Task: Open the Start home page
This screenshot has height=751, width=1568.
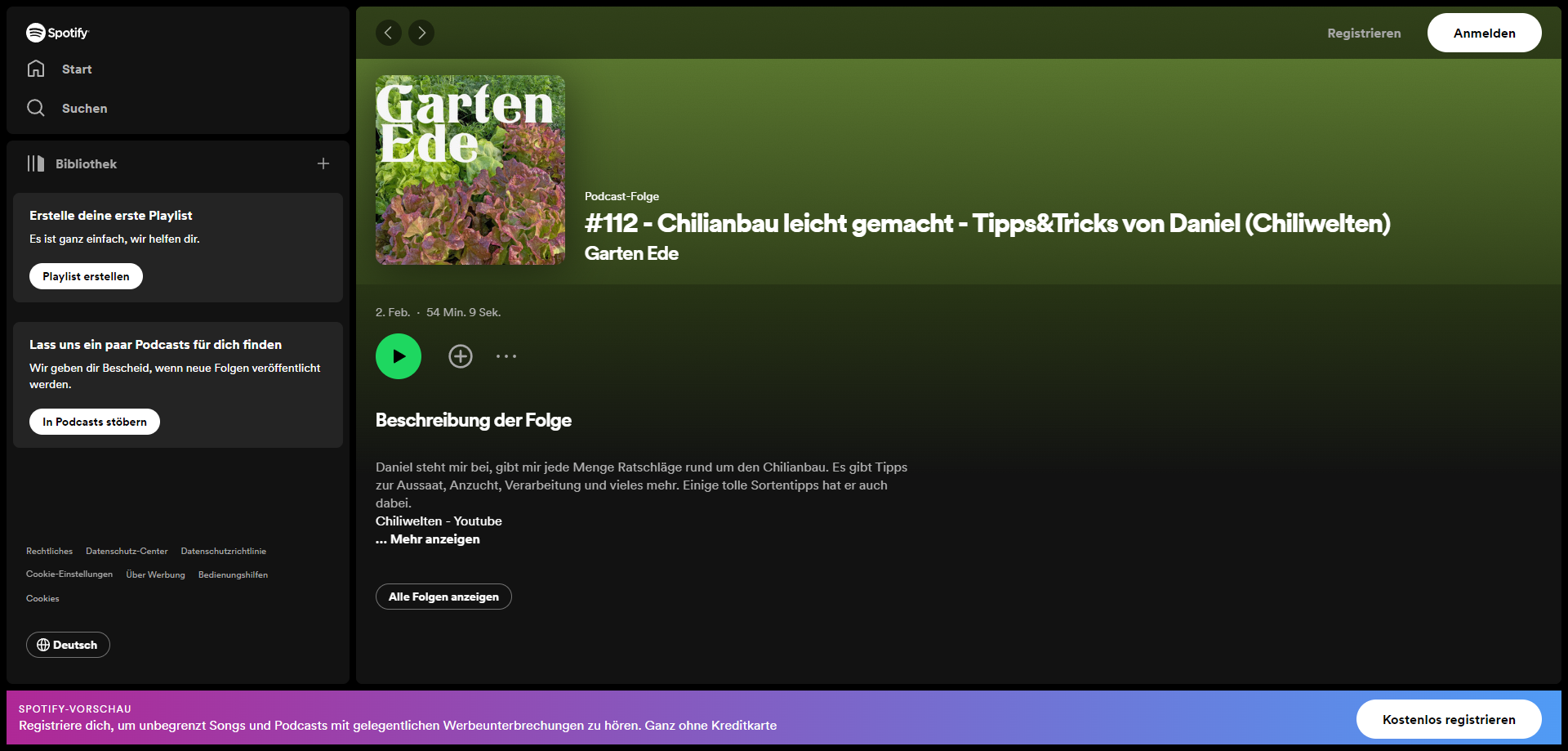Action: (x=59, y=69)
